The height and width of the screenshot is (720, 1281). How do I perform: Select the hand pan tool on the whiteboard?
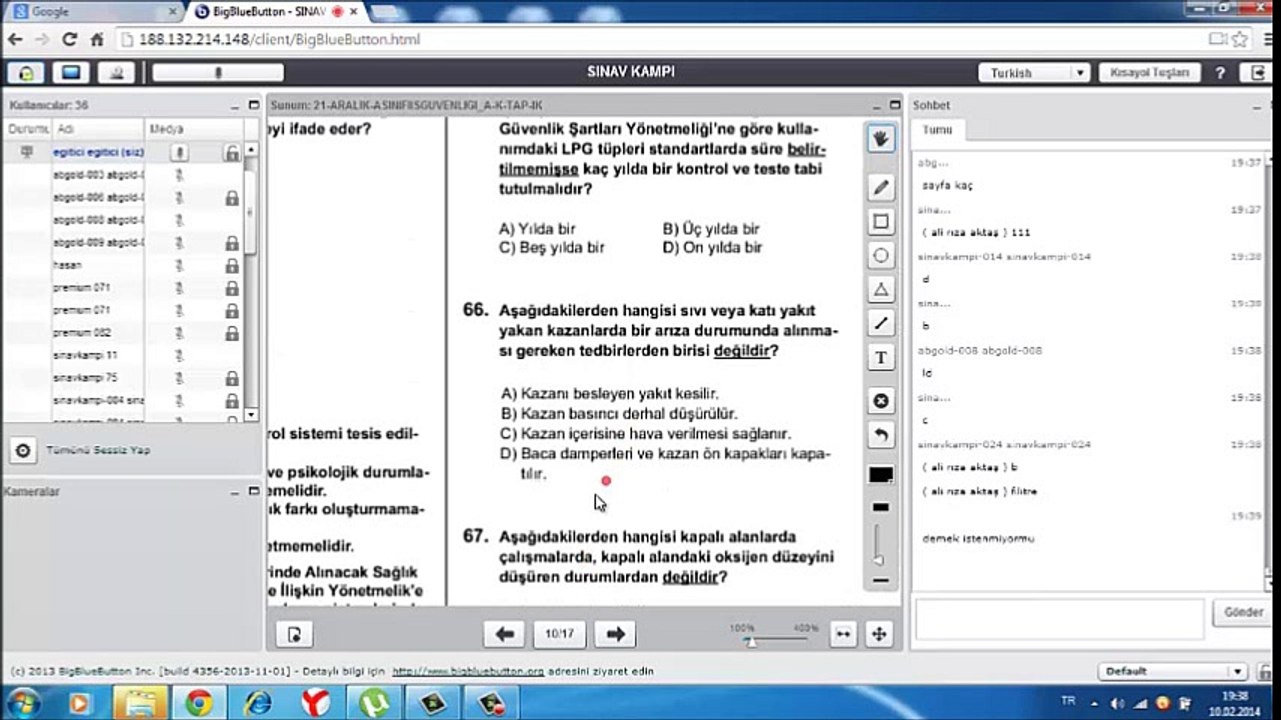click(881, 139)
